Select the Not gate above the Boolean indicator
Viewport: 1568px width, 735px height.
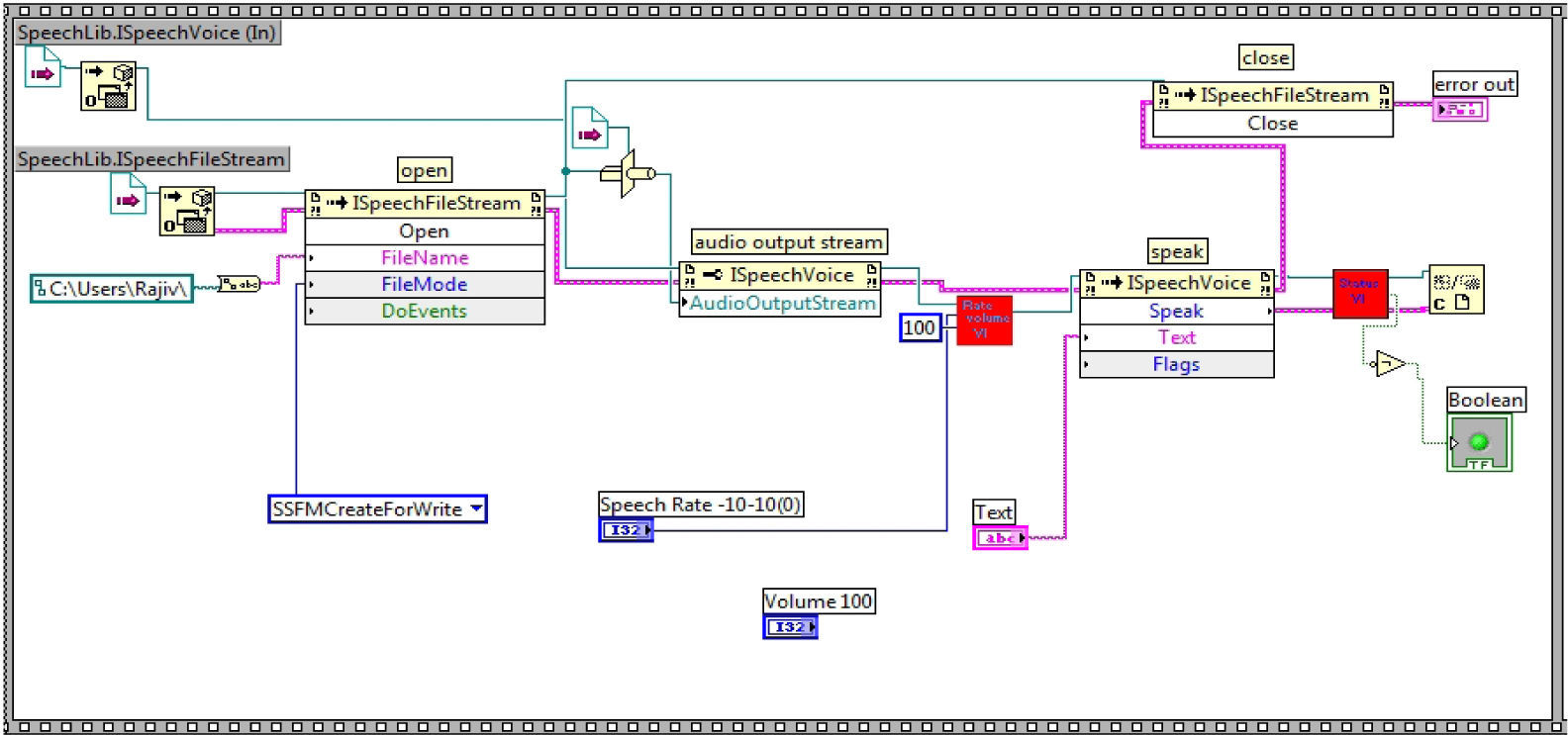pyautogui.click(x=1390, y=364)
